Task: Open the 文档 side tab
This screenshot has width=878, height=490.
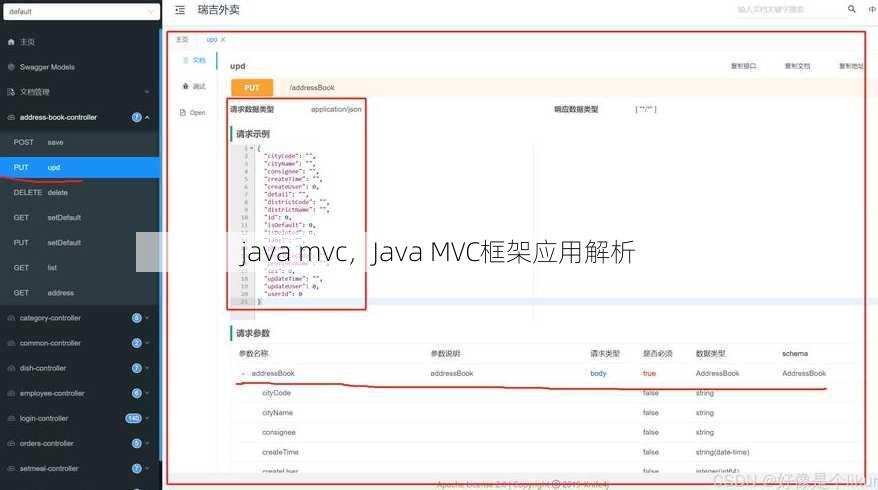Action: [x=194, y=60]
